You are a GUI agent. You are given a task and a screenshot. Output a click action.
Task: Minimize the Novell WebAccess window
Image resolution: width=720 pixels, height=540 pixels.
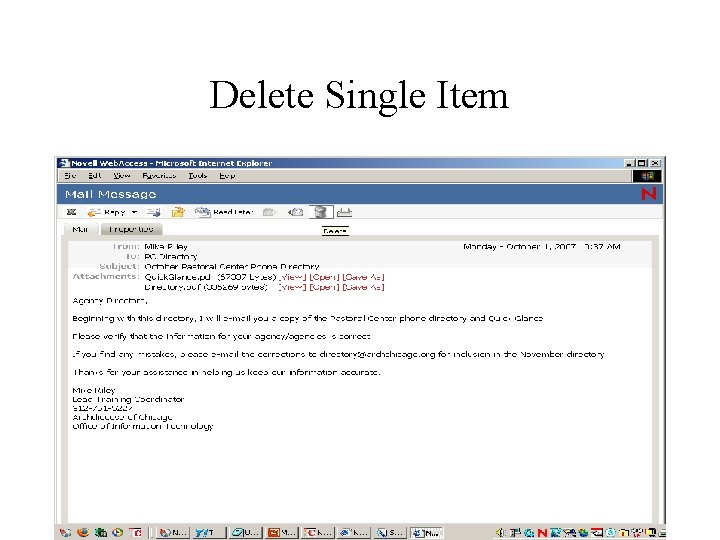coord(630,163)
